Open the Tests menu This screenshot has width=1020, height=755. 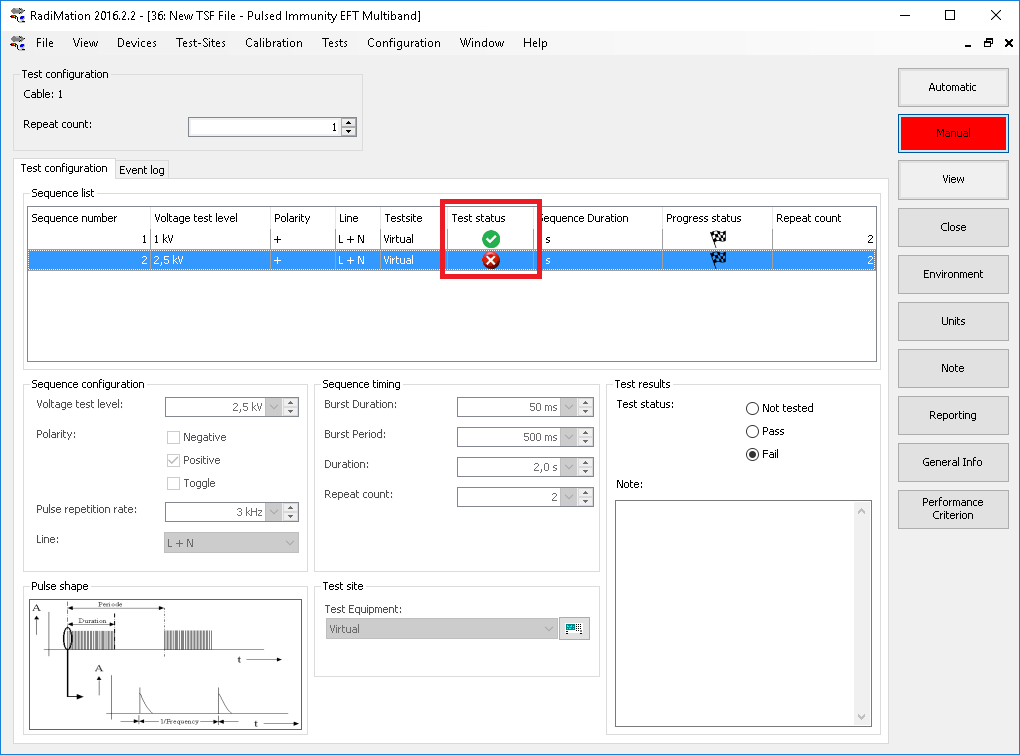click(334, 43)
